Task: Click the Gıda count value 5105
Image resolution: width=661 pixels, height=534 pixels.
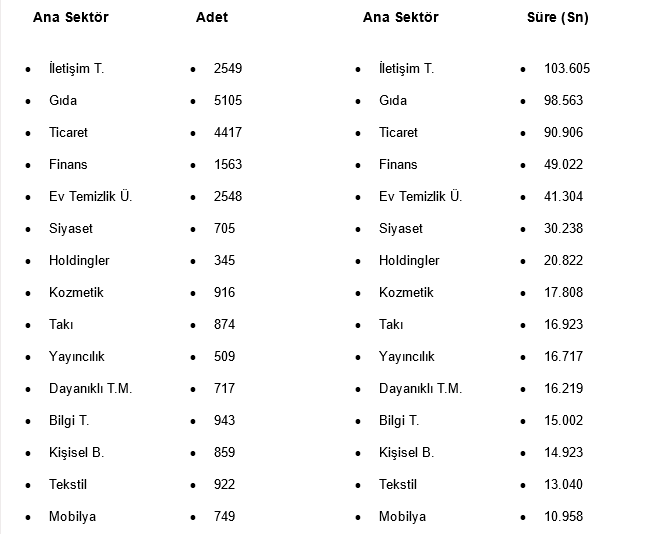Action: pos(228,101)
